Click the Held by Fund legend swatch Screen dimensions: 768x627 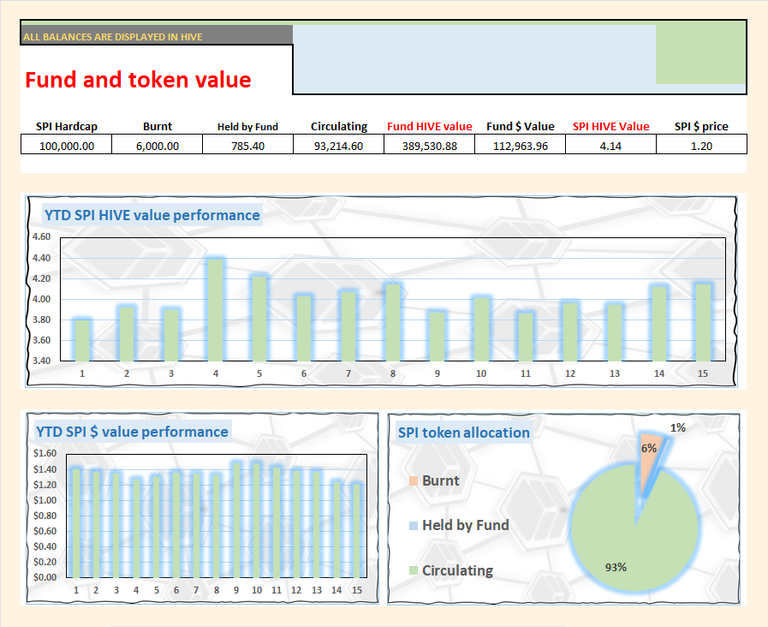(x=413, y=526)
